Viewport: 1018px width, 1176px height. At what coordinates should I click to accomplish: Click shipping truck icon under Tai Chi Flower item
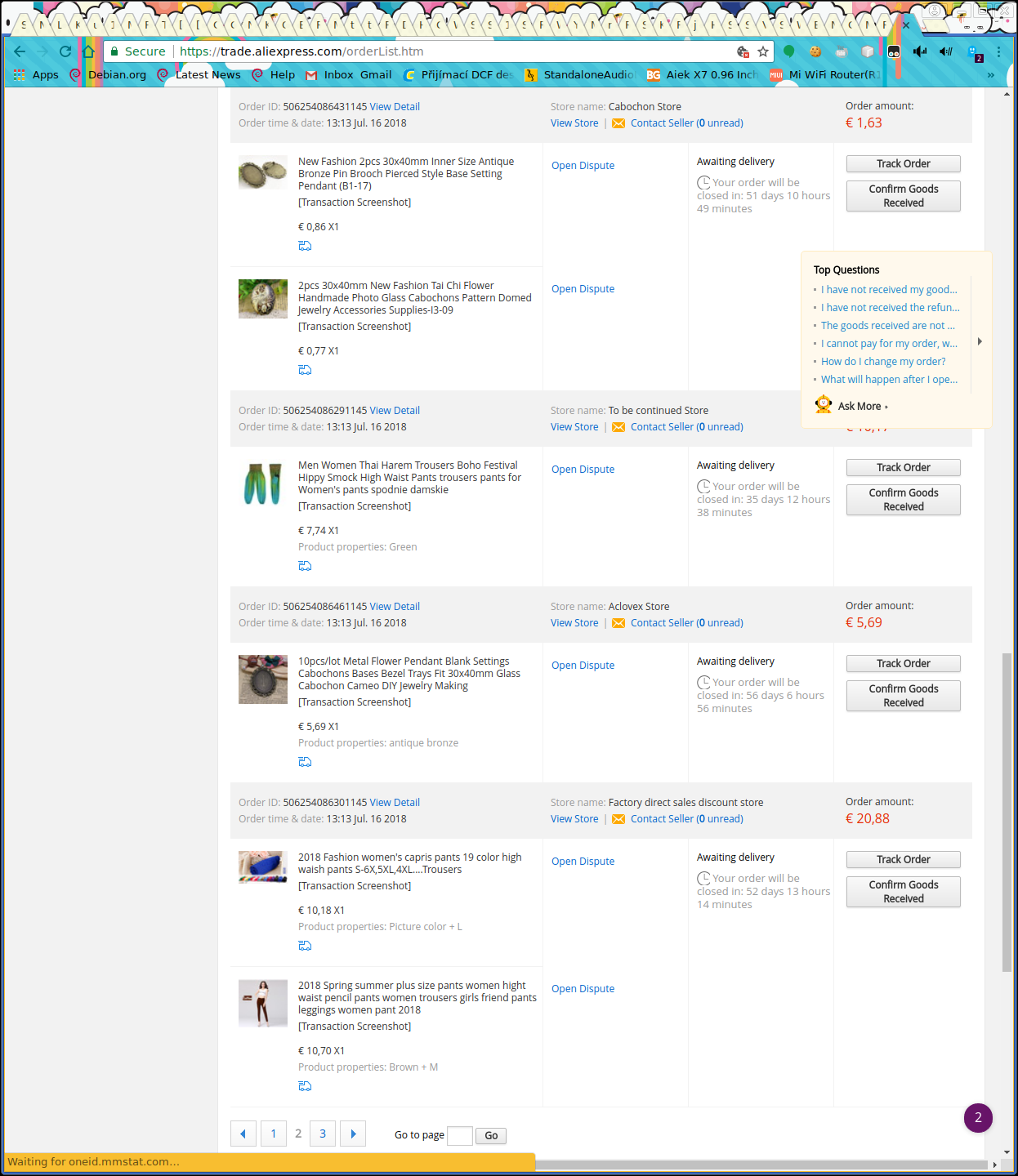pyautogui.click(x=305, y=370)
